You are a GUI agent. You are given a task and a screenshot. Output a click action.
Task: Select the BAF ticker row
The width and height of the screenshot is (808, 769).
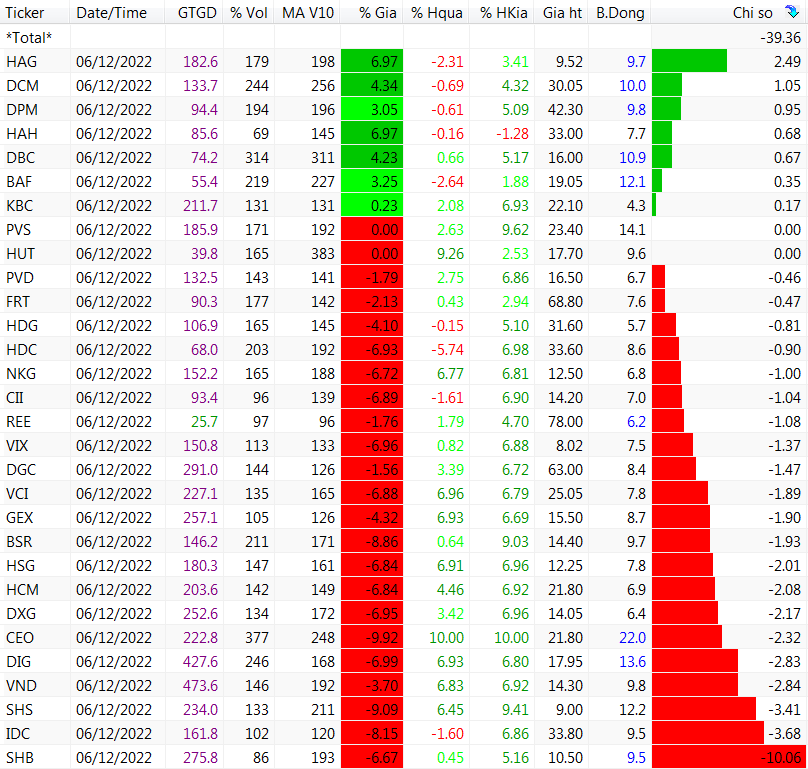click(404, 181)
